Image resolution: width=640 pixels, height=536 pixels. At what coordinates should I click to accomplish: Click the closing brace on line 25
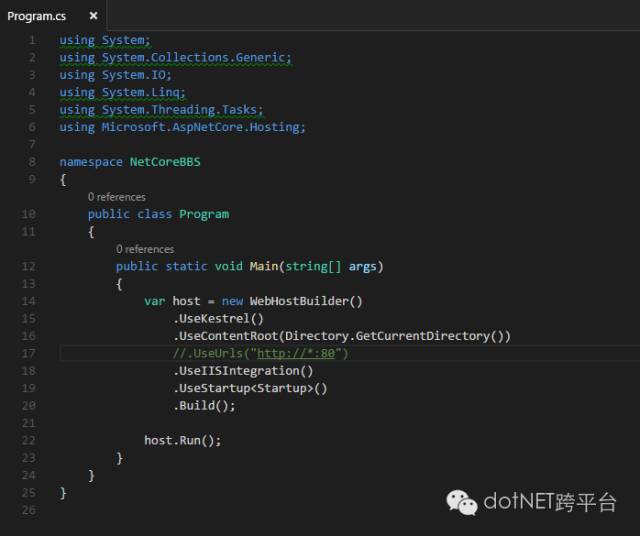[63, 493]
